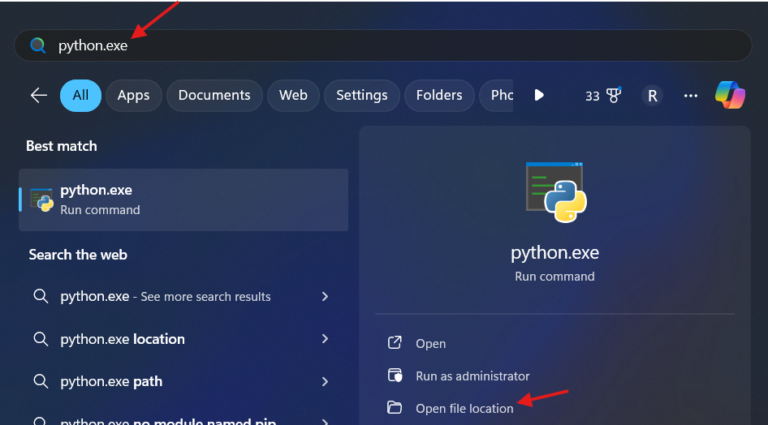768x425 pixels.
Task: Click search icon beside 'python.exe location'
Action: click(x=41, y=339)
